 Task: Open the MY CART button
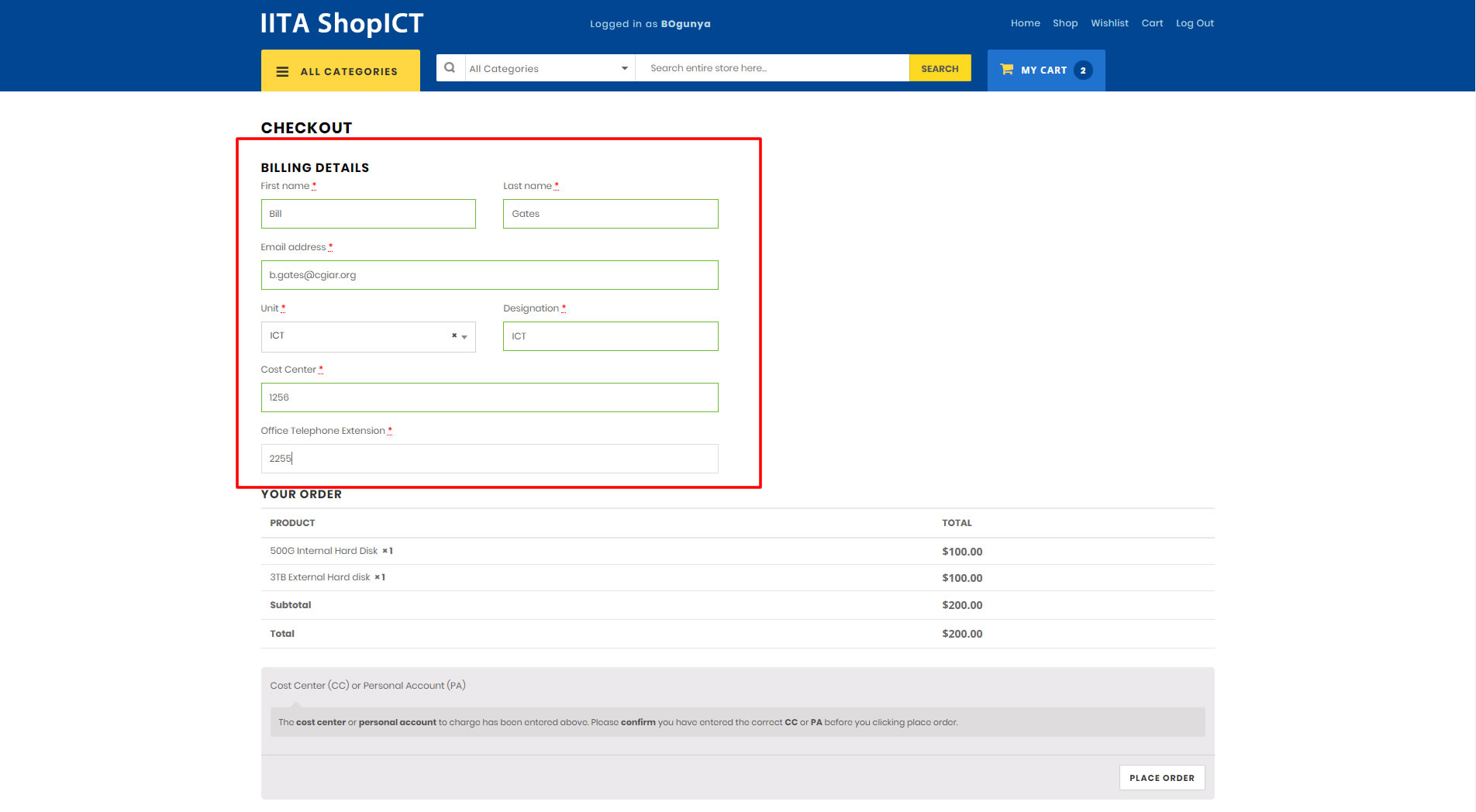1046,71
